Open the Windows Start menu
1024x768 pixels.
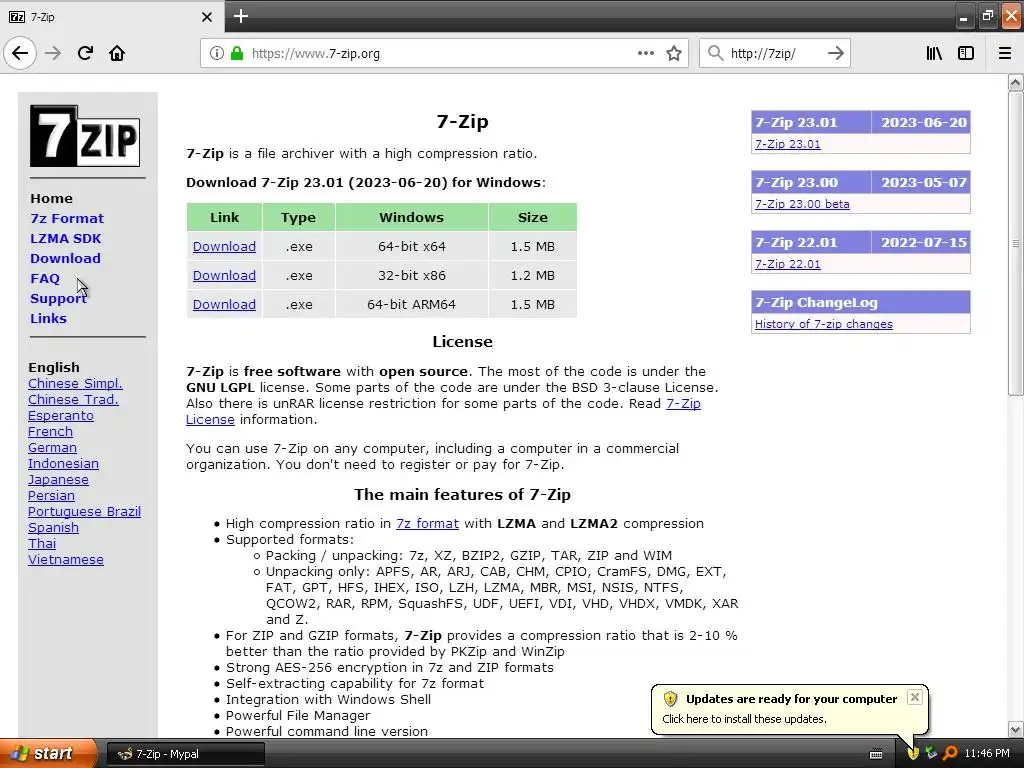coord(48,753)
